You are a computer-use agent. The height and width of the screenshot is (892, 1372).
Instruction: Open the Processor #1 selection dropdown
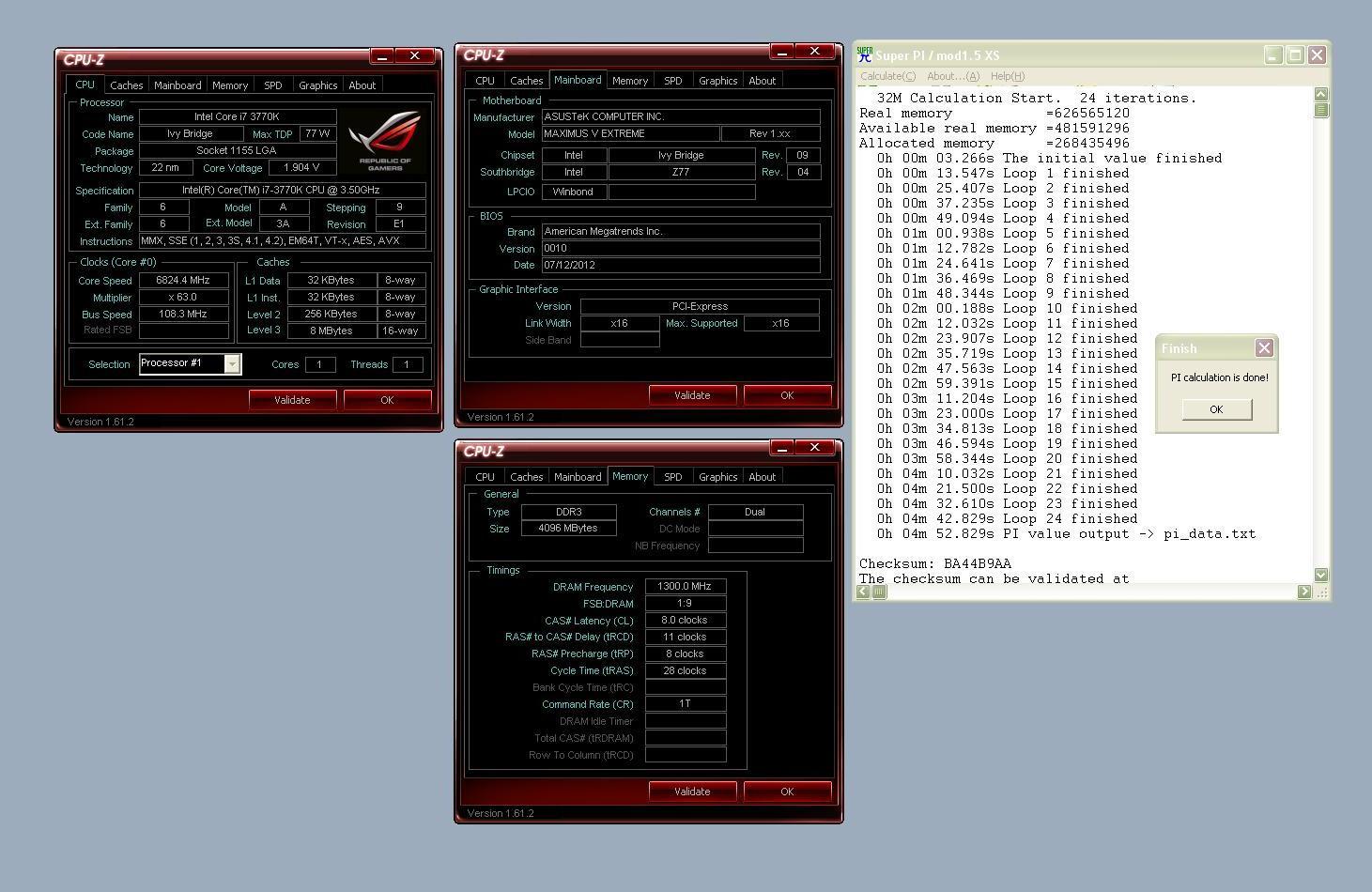tap(232, 363)
